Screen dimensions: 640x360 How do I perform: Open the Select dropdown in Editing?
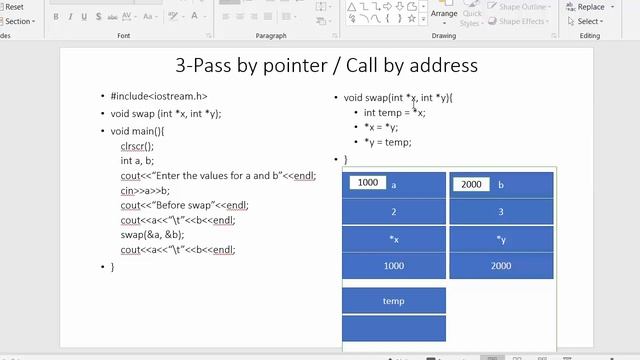pos(585,21)
